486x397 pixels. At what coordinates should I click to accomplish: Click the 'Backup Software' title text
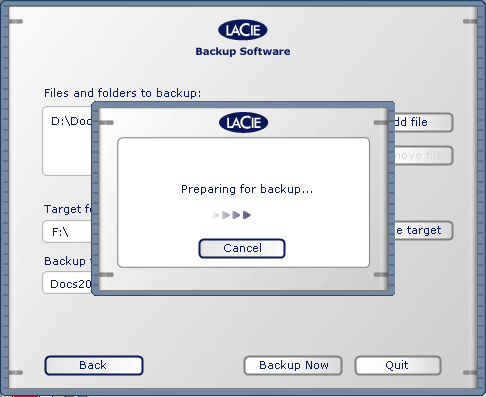[x=243, y=51]
